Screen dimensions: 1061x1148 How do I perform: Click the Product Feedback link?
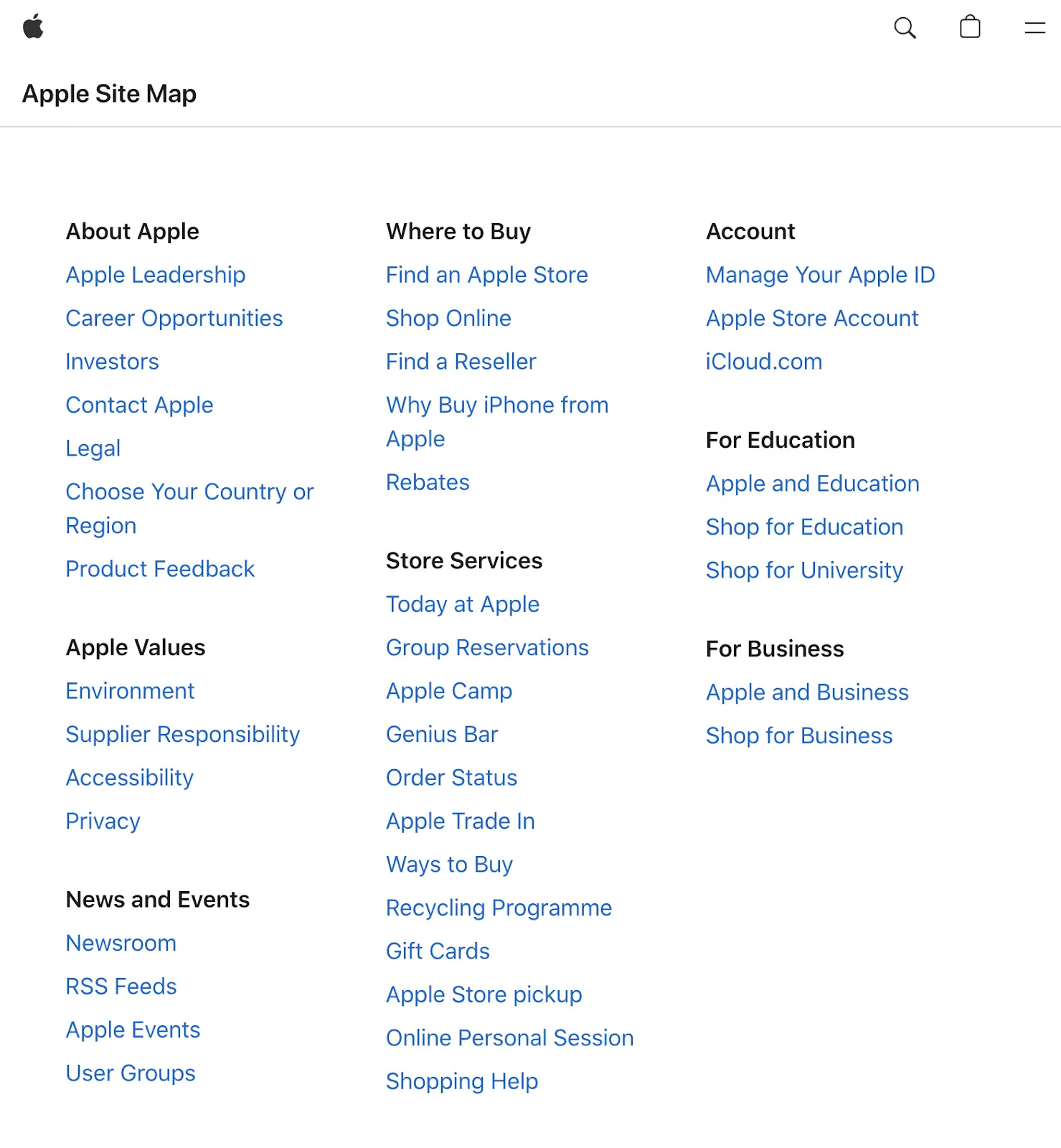pyautogui.click(x=160, y=569)
